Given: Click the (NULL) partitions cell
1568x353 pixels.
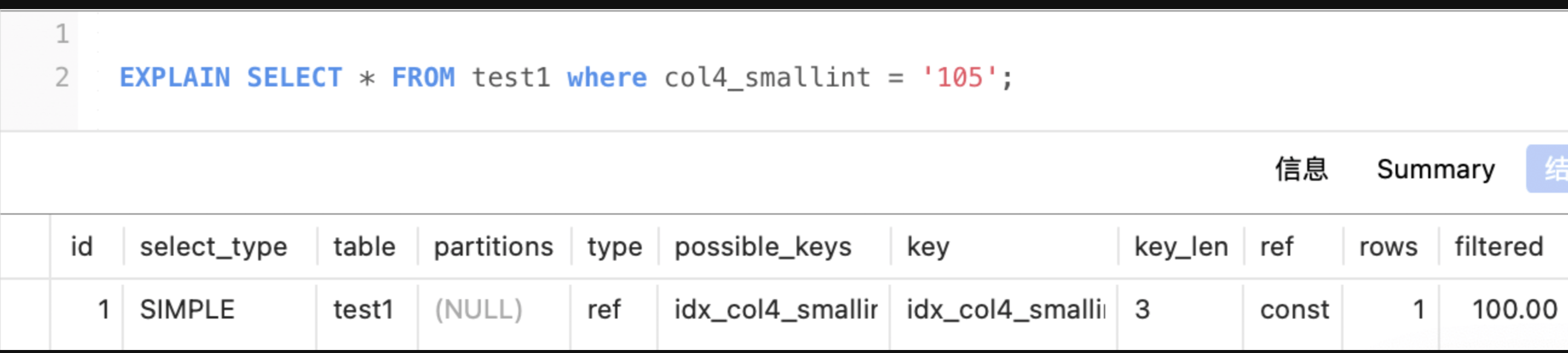Looking at the screenshot, I should pos(479,310).
